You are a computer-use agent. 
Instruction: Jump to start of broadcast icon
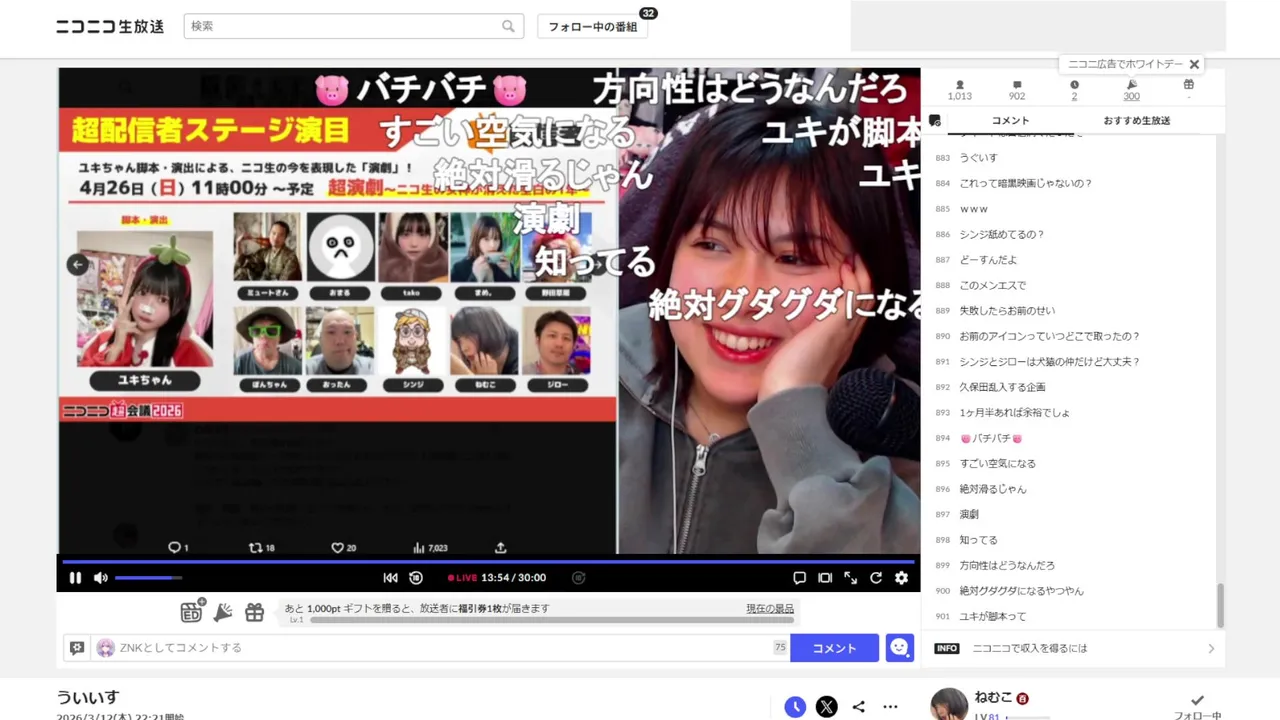[x=391, y=578]
